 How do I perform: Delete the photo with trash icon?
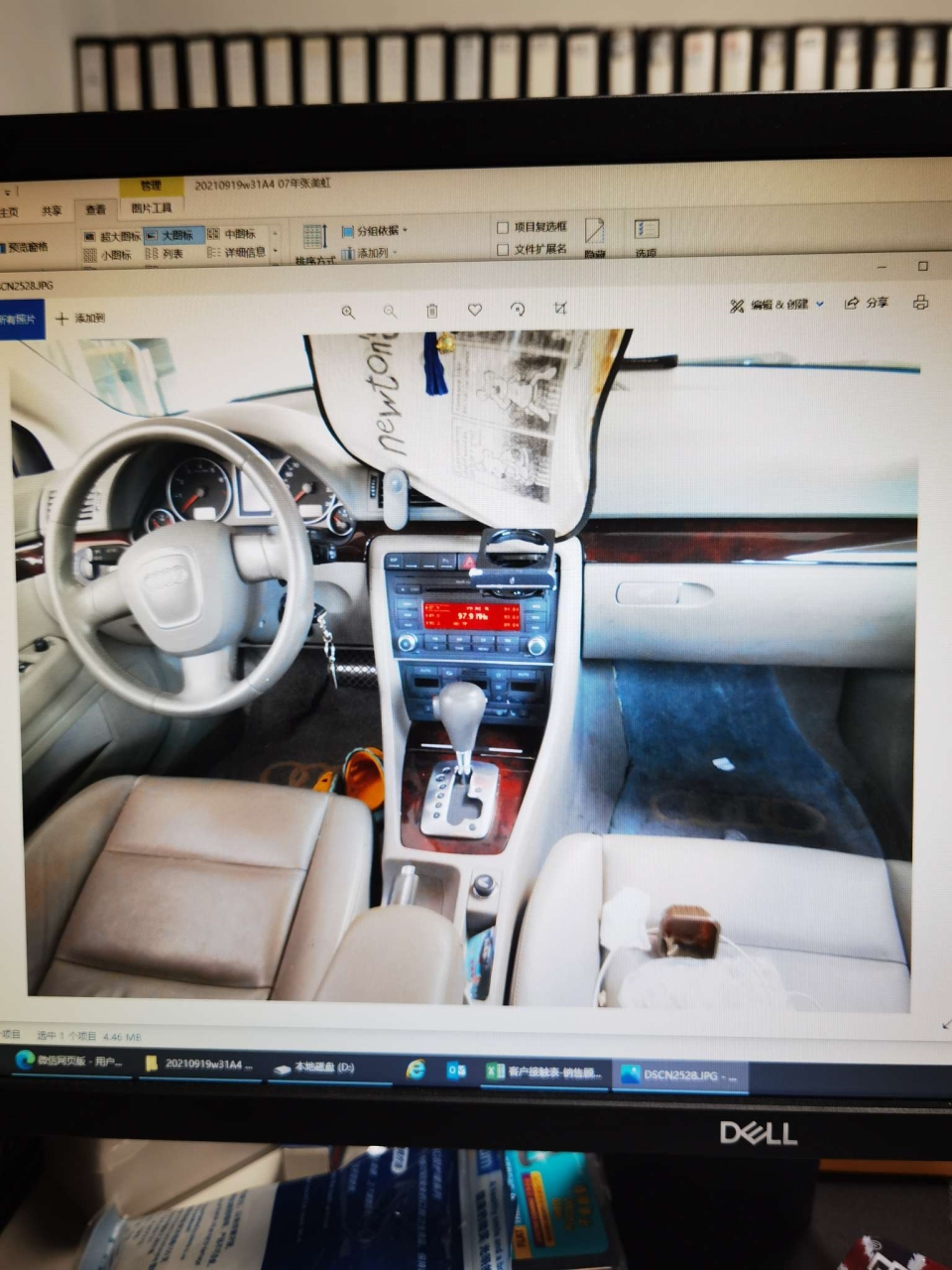pyautogui.click(x=432, y=311)
